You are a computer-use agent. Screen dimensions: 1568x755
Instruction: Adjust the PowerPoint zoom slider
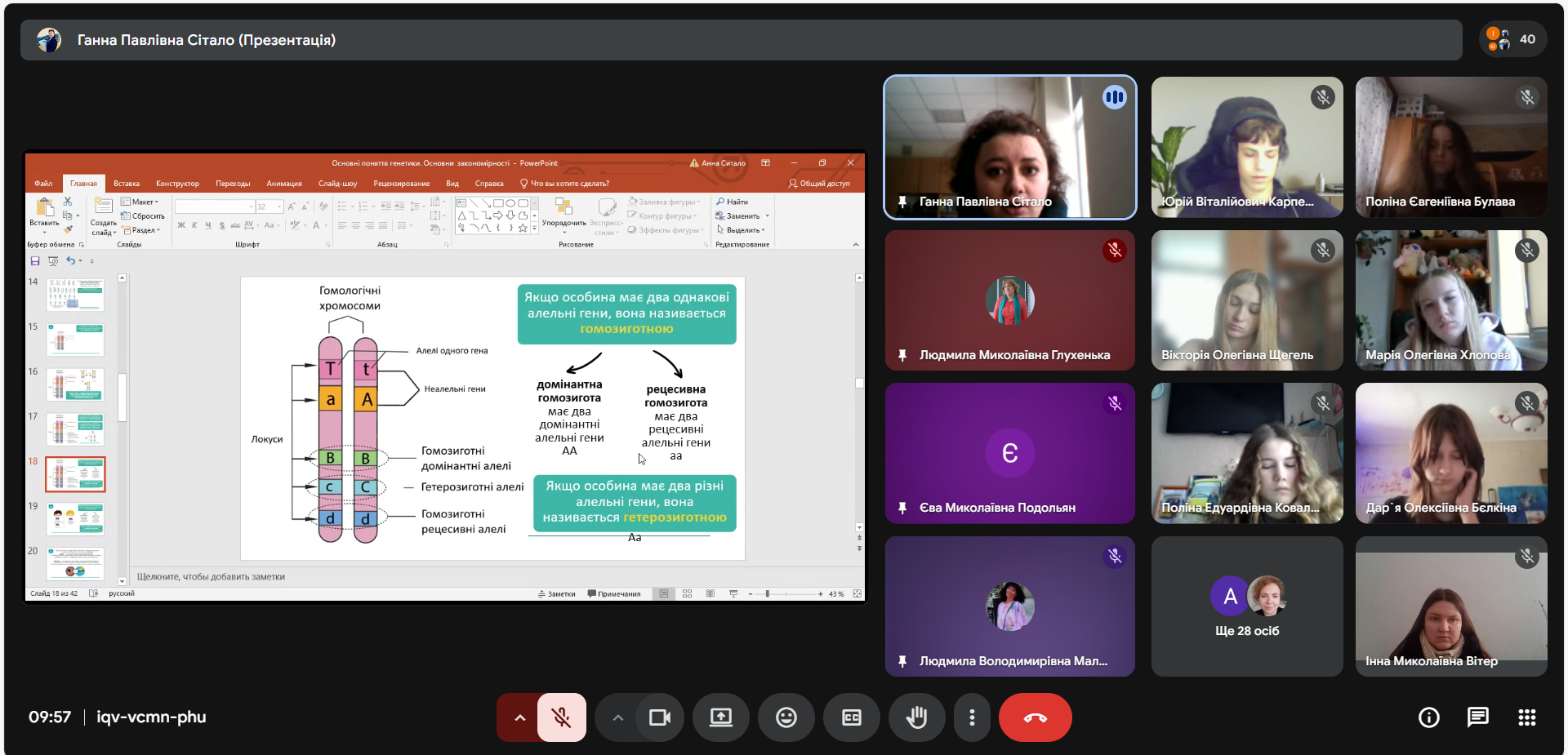786,593
